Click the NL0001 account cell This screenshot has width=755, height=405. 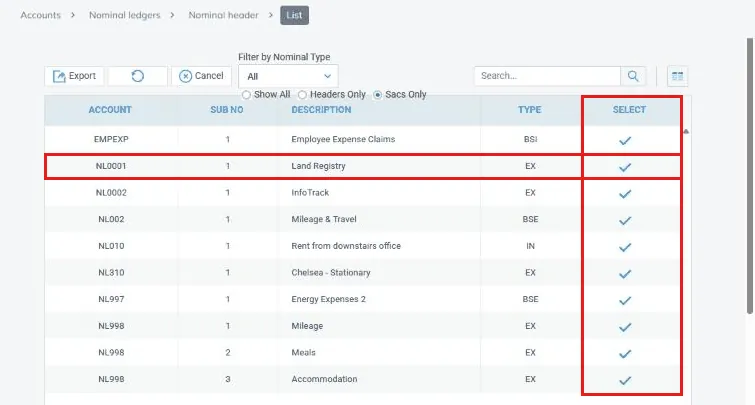111,166
